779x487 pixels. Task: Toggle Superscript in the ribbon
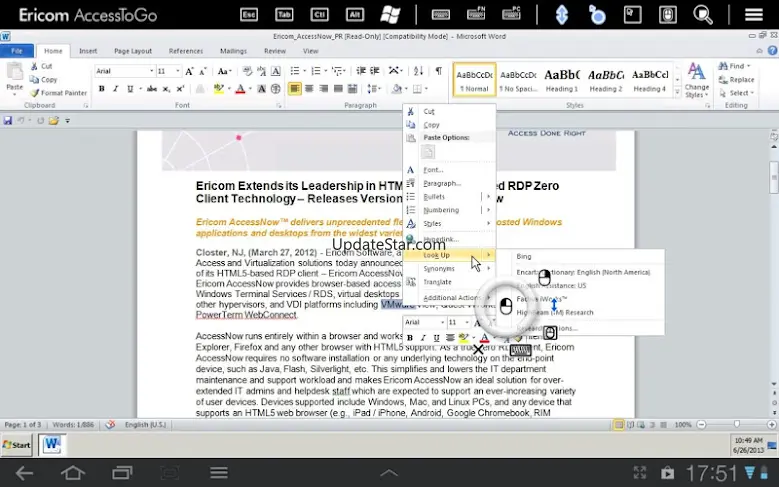click(180, 89)
